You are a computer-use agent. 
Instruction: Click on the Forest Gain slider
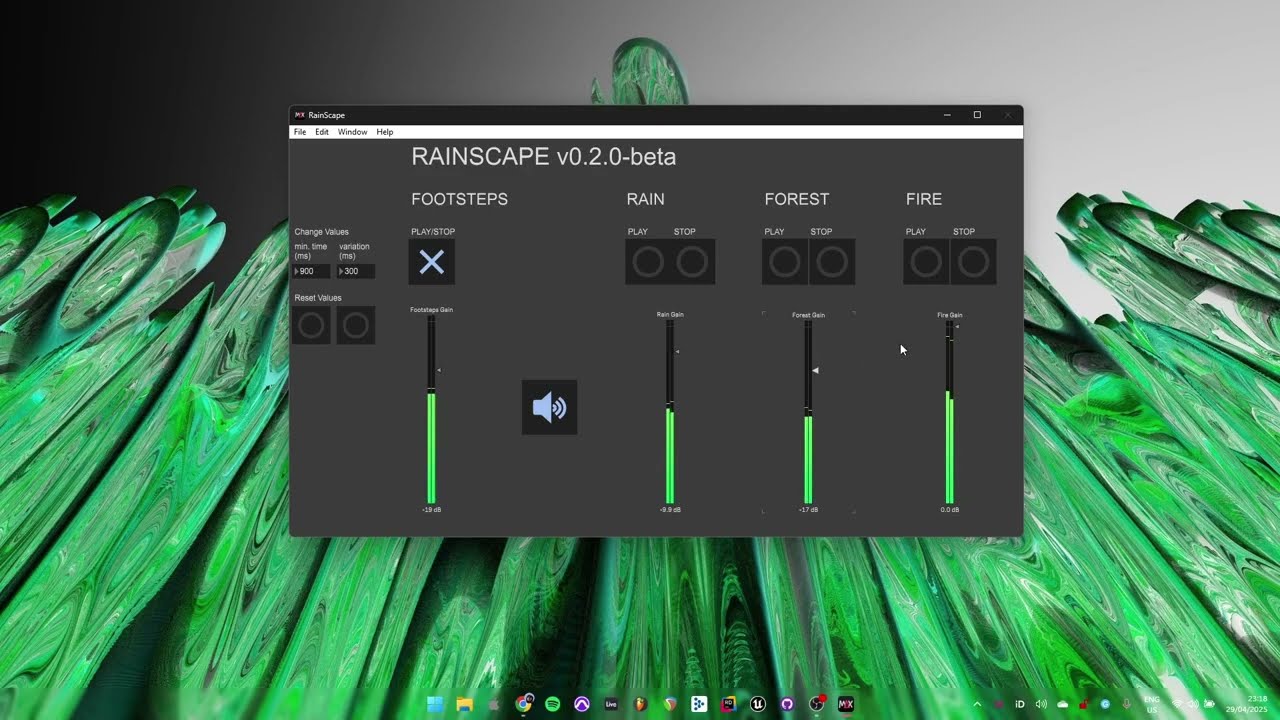[x=808, y=412]
